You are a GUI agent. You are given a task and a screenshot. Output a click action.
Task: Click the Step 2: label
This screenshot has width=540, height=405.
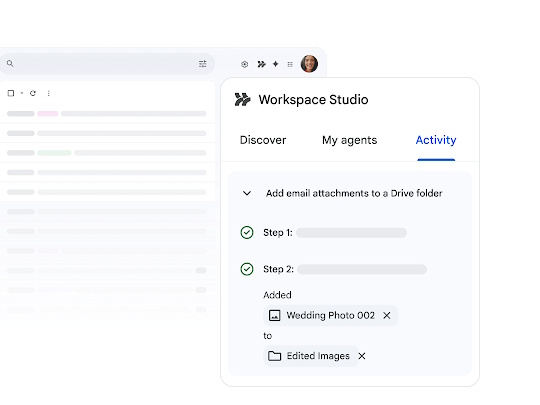point(279,269)
